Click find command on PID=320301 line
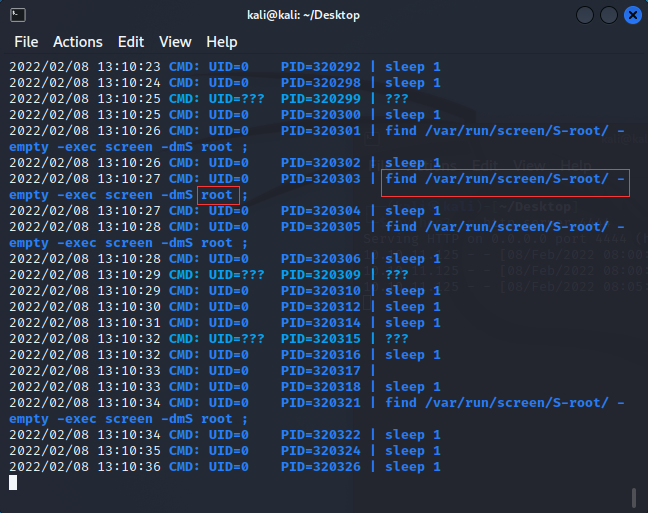 tap(505, 131)
